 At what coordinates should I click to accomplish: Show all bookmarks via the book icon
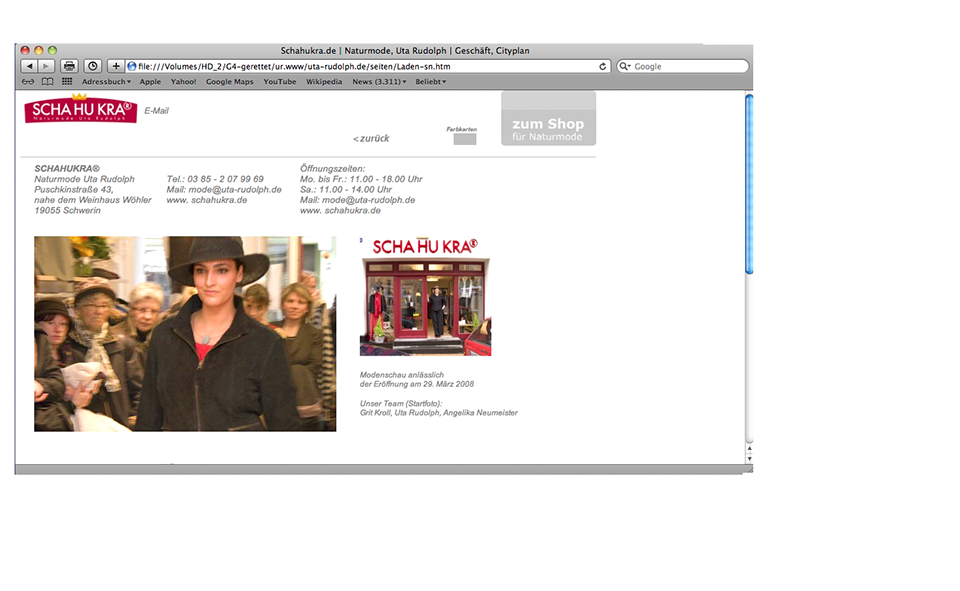point(47,82)
